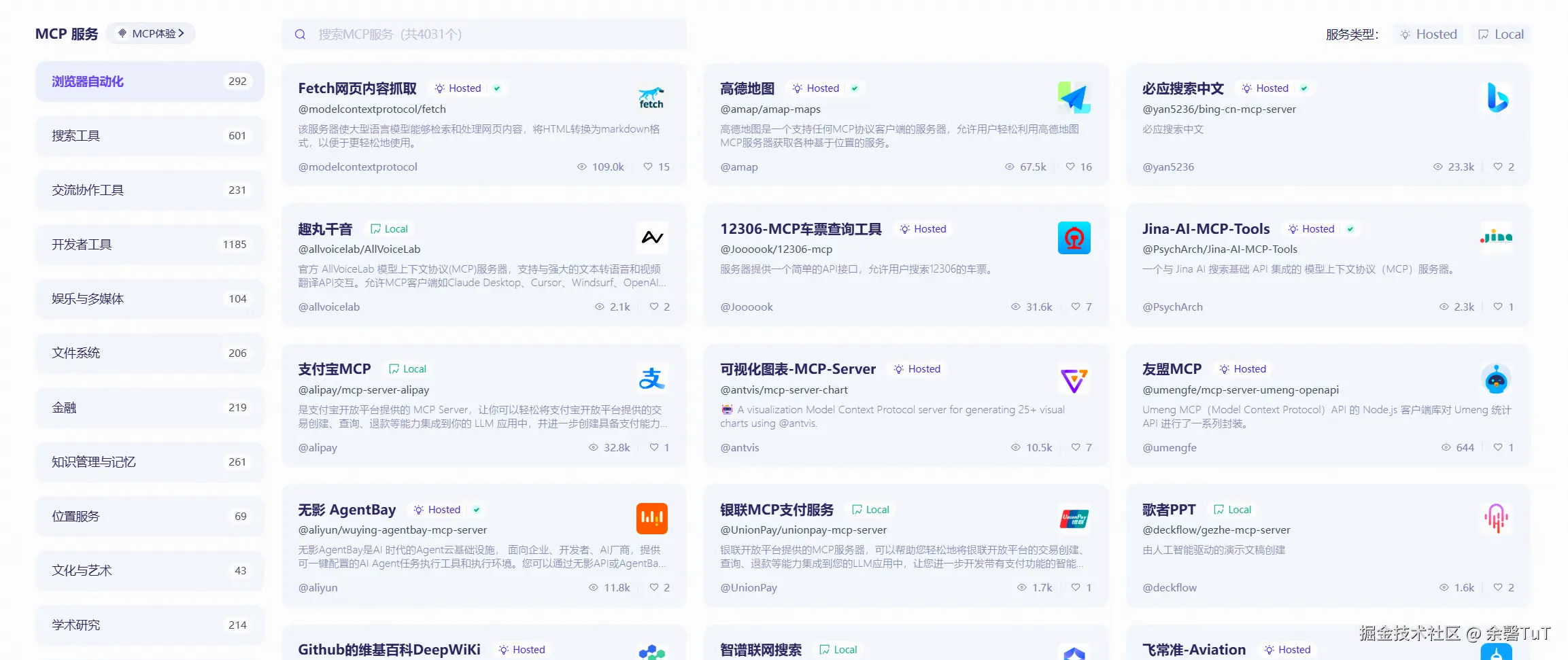
Task: Open the 飞常准-Aviation service title
Action: tap(1194, 650)
